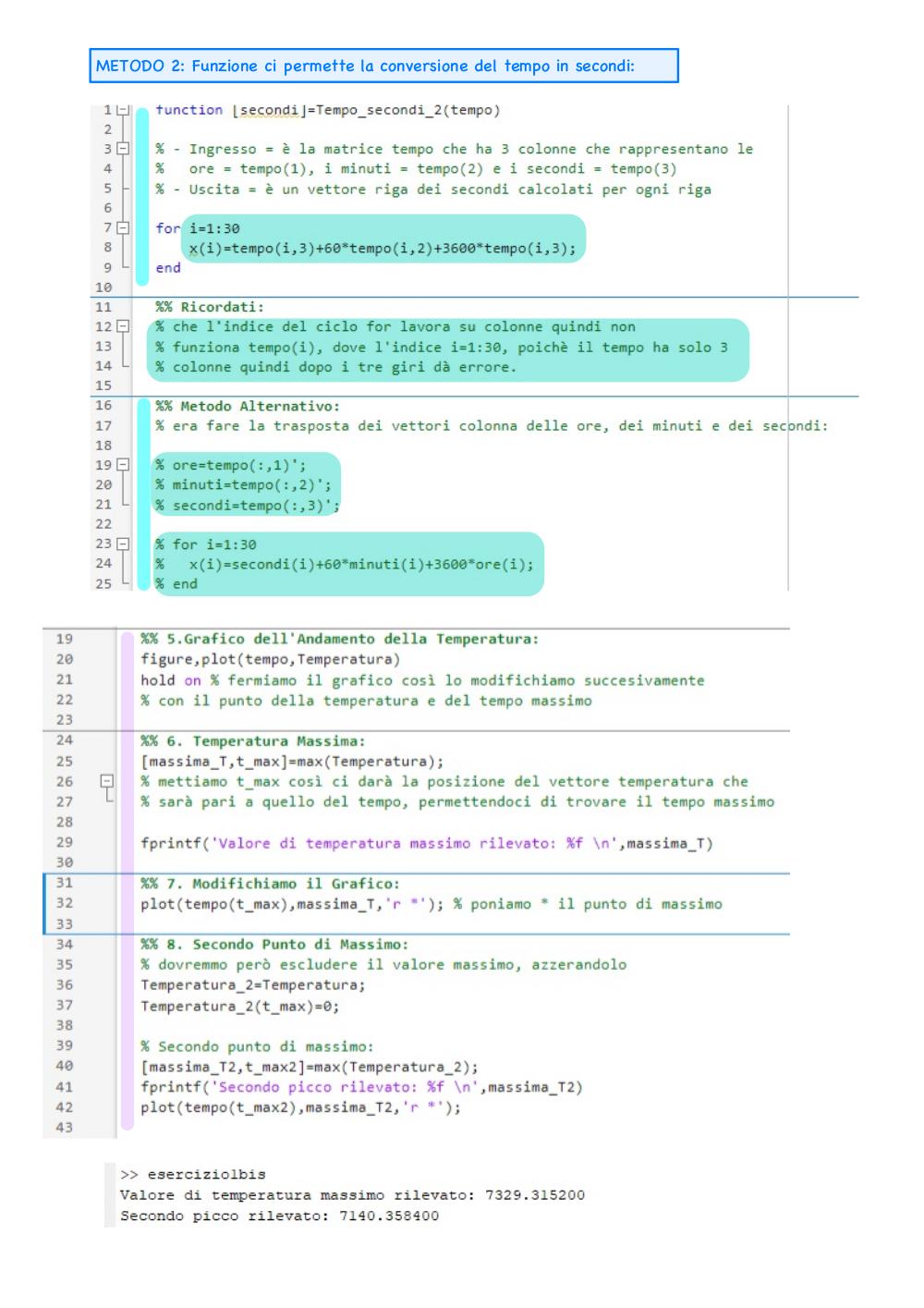Click the comment 'era fare la trasposta dei vettori'
The height and width of the screenshot is (1308, 924).
(492, 425)
